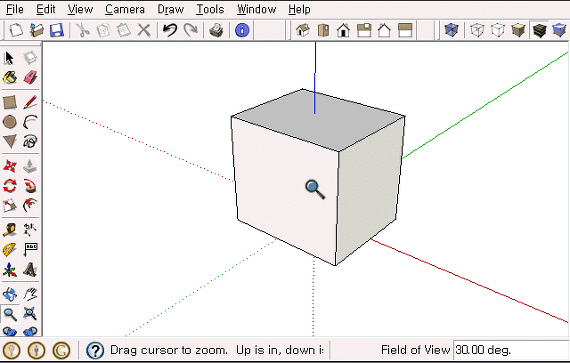Select the Follow Me tool
The height and width of the screenshot is (363, 570).
pyautogui.click(x=30, y=186)
